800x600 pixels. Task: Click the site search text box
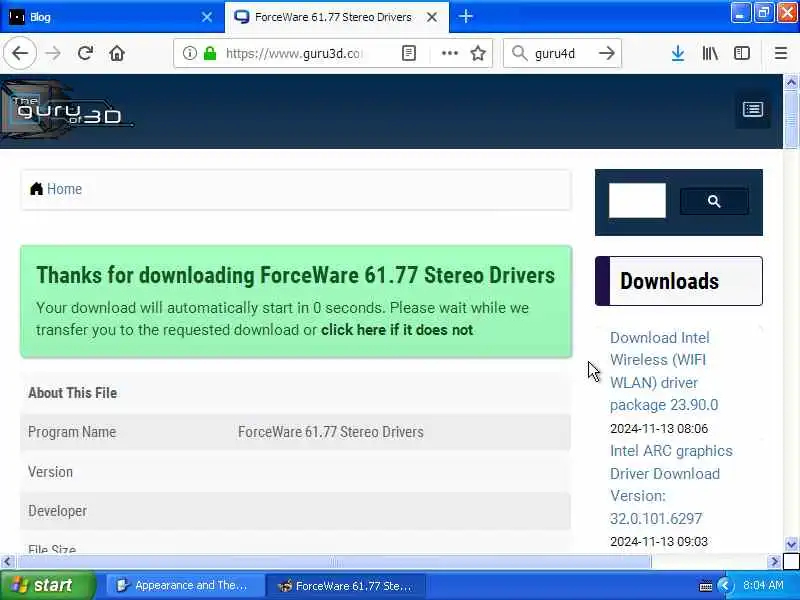pos(637,201)
